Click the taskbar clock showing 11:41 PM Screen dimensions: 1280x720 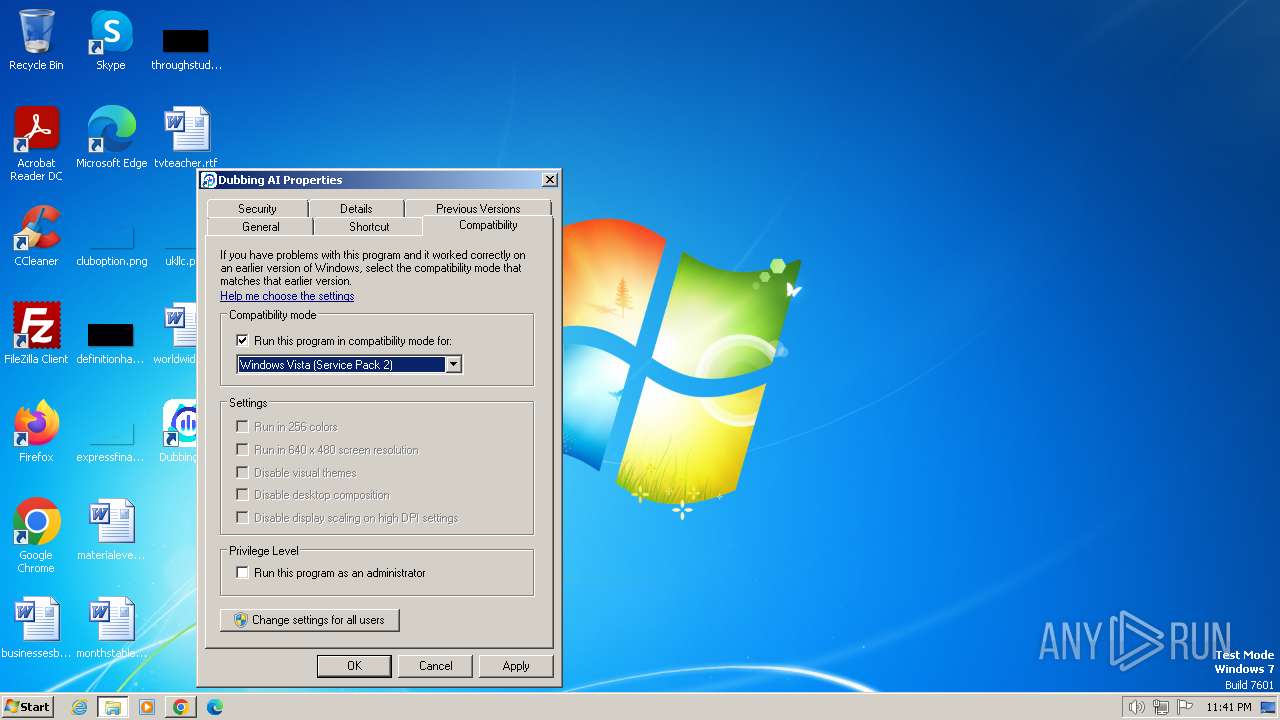tap(1228, 707)
